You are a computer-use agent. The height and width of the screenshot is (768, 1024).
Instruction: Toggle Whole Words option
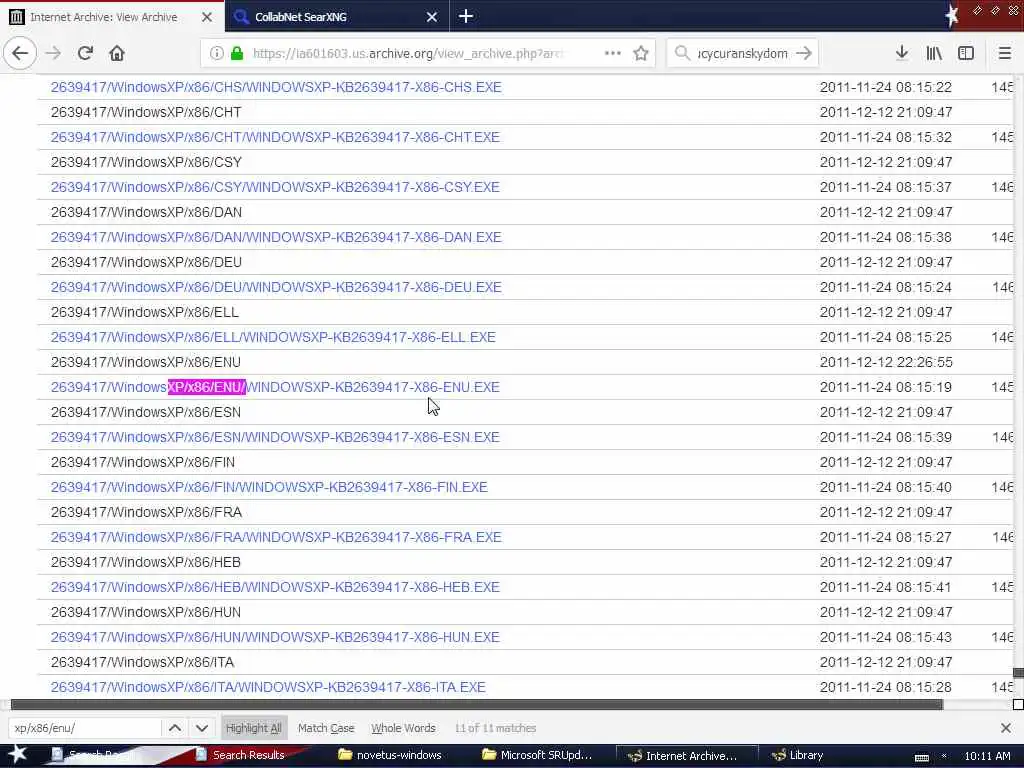(x=403, y=728)
